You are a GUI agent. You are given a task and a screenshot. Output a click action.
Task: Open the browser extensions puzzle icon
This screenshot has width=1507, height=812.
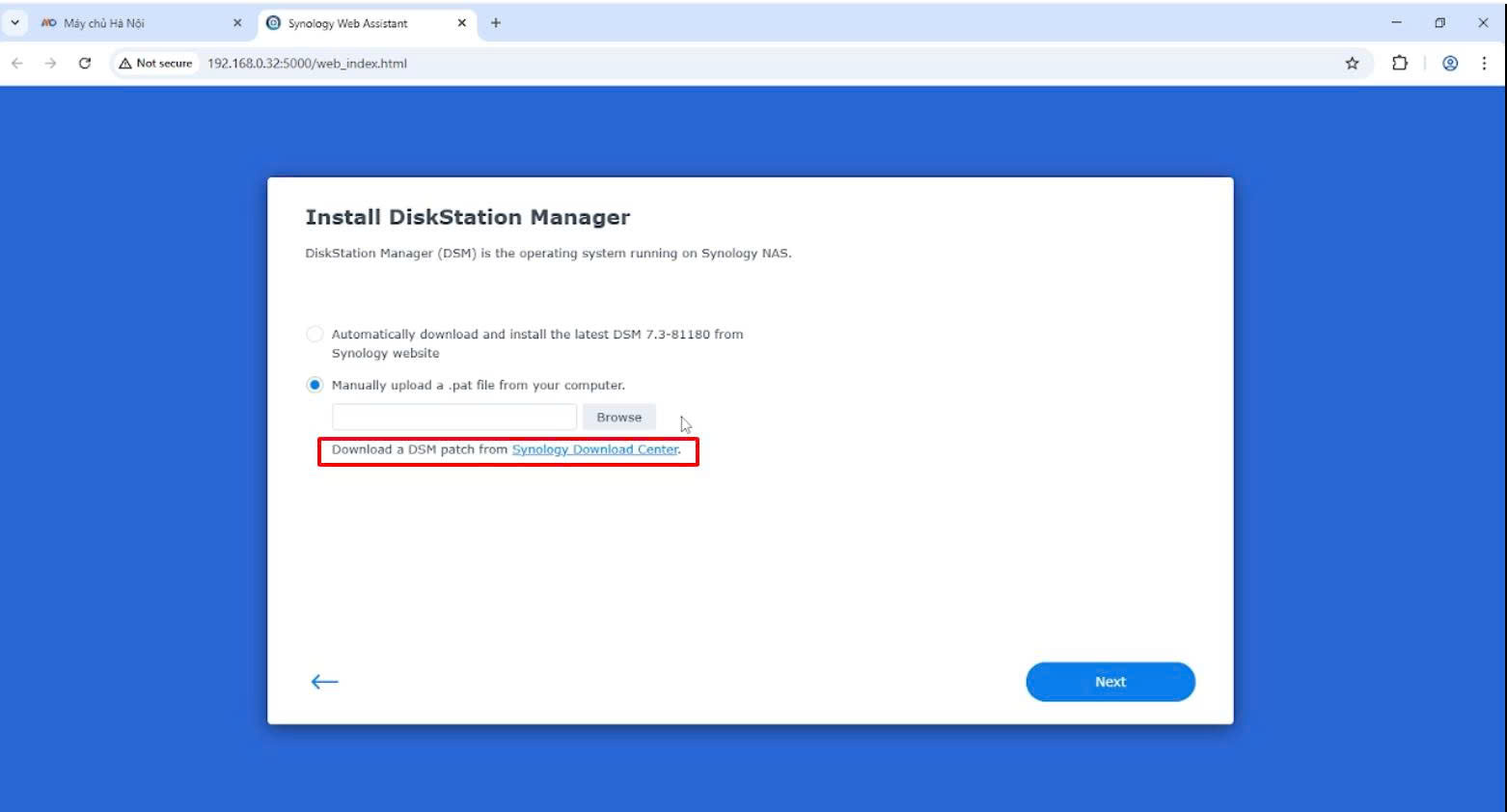1399,64
